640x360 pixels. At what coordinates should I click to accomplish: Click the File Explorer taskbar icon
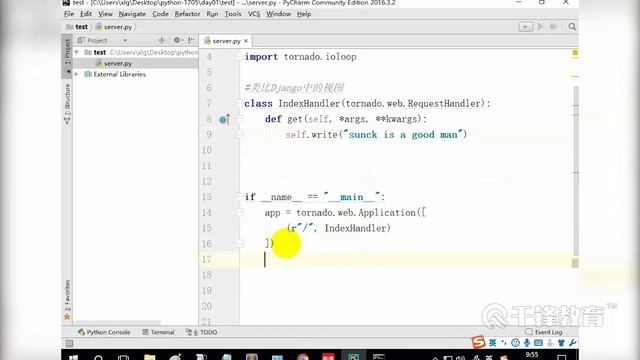(x=150, y=357)
